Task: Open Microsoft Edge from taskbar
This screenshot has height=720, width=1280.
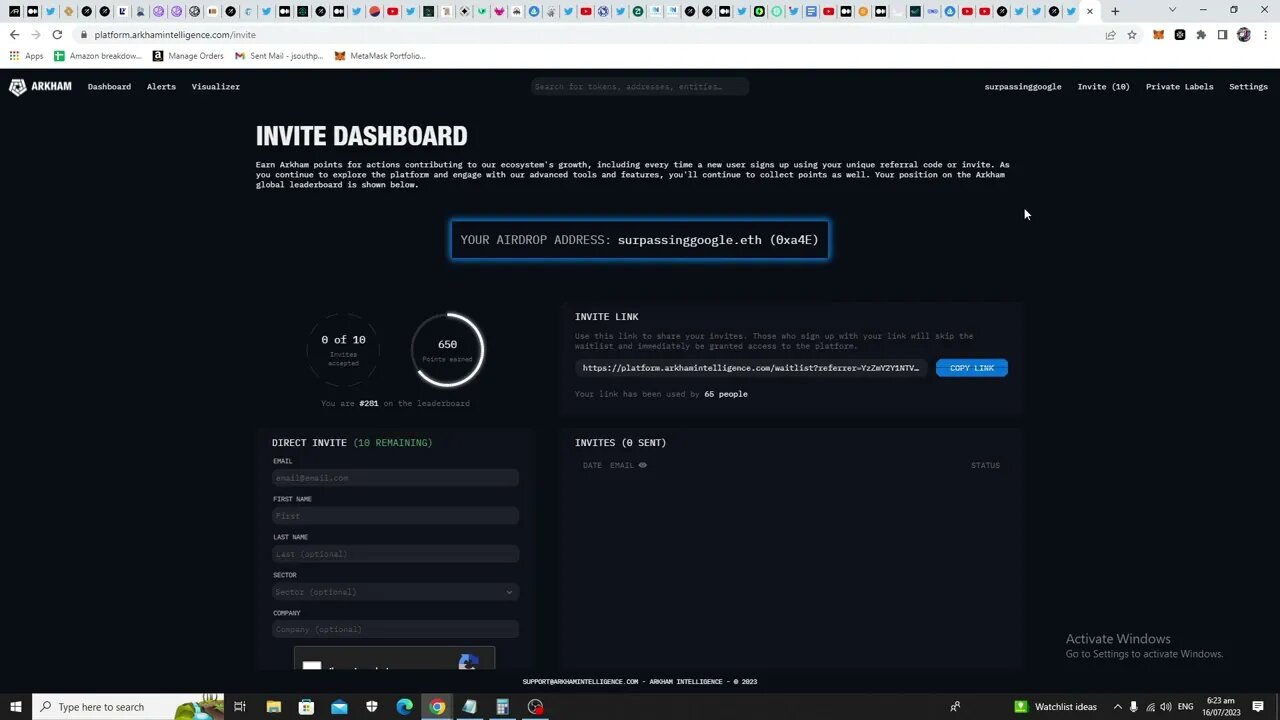Action: [x=404, y=707]
